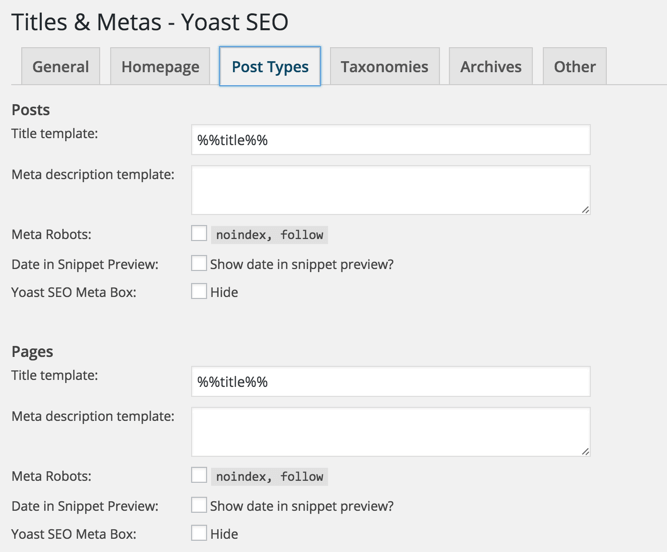
Task: Check Hide Yoast SEO Meta Box for Posts
Action: click(x=199, y=292)
